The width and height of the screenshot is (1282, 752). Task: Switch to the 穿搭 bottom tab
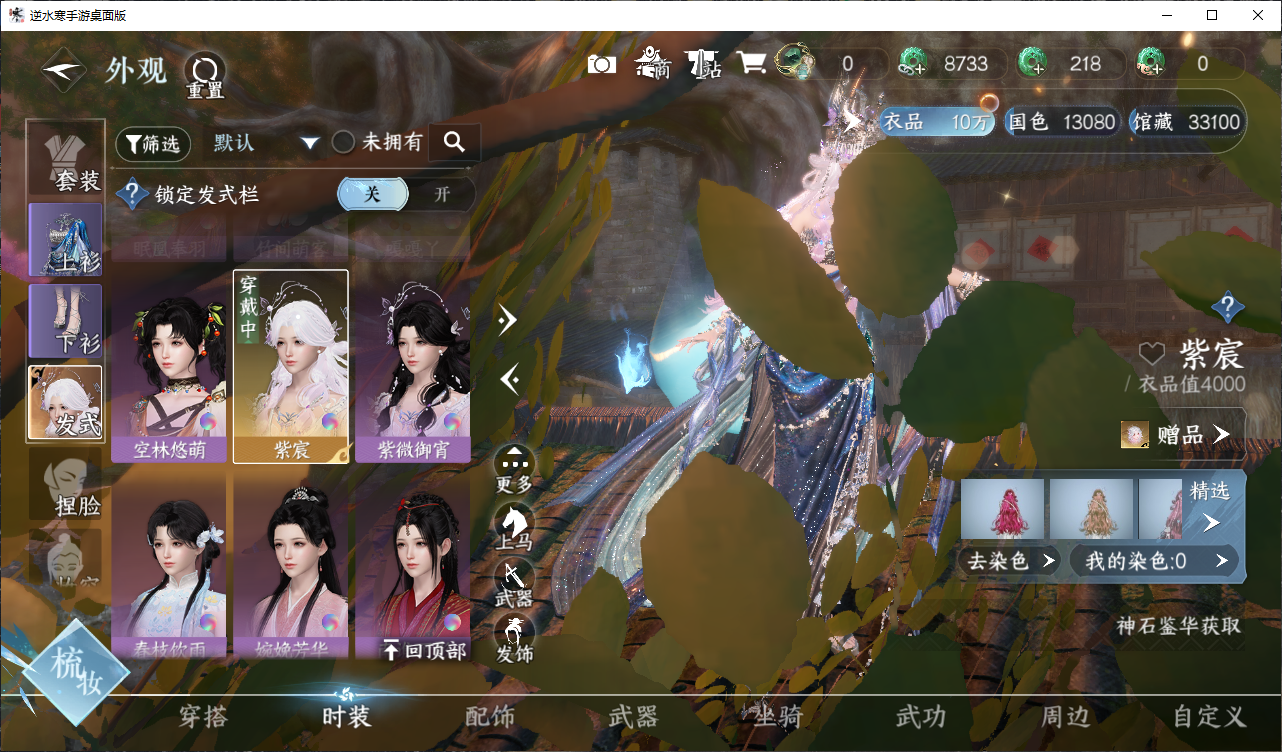(203, 717)
